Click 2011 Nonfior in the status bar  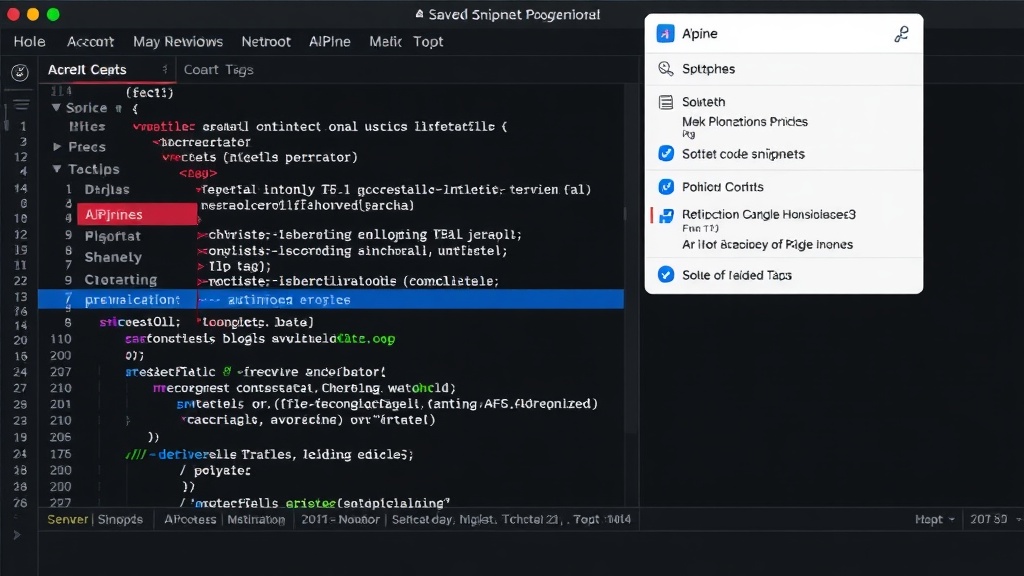tap(340, 519)
